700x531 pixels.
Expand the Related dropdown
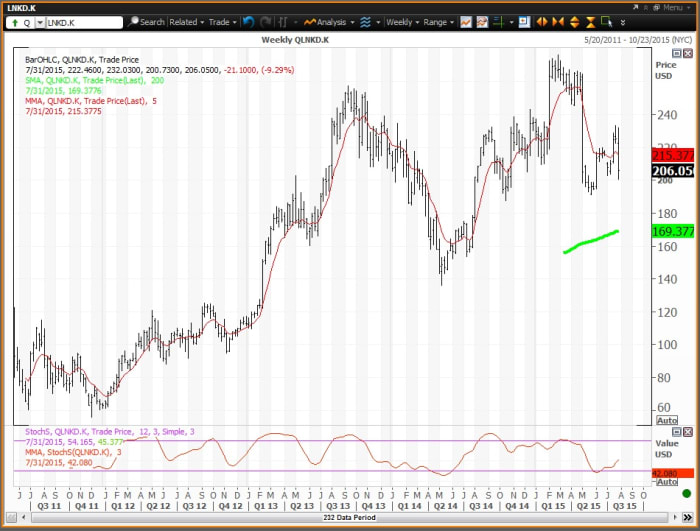pyautogui.click(x=186, y=21)
